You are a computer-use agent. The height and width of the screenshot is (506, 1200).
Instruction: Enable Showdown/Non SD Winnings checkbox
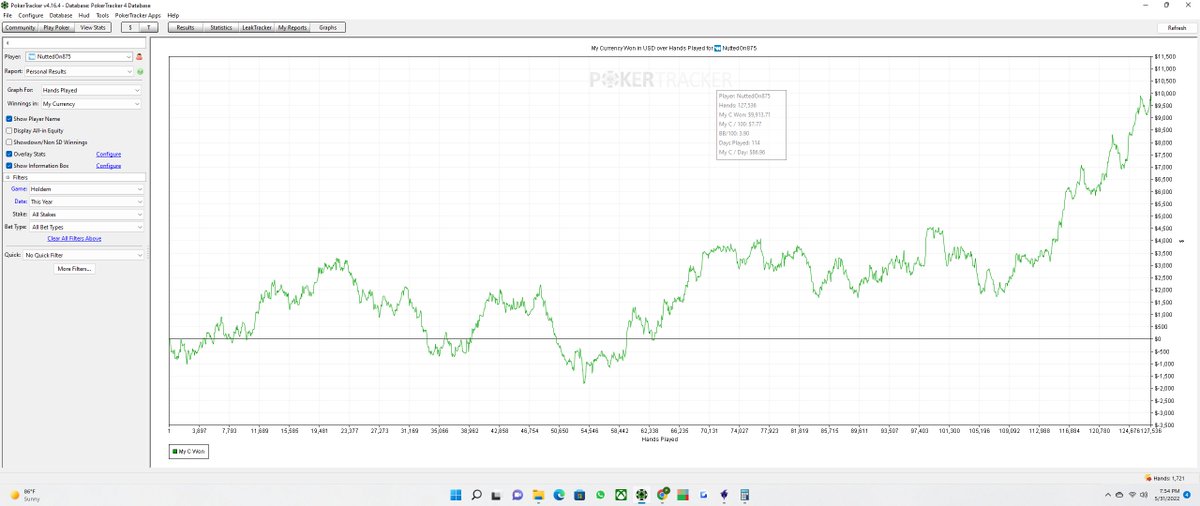pos(9,142)
